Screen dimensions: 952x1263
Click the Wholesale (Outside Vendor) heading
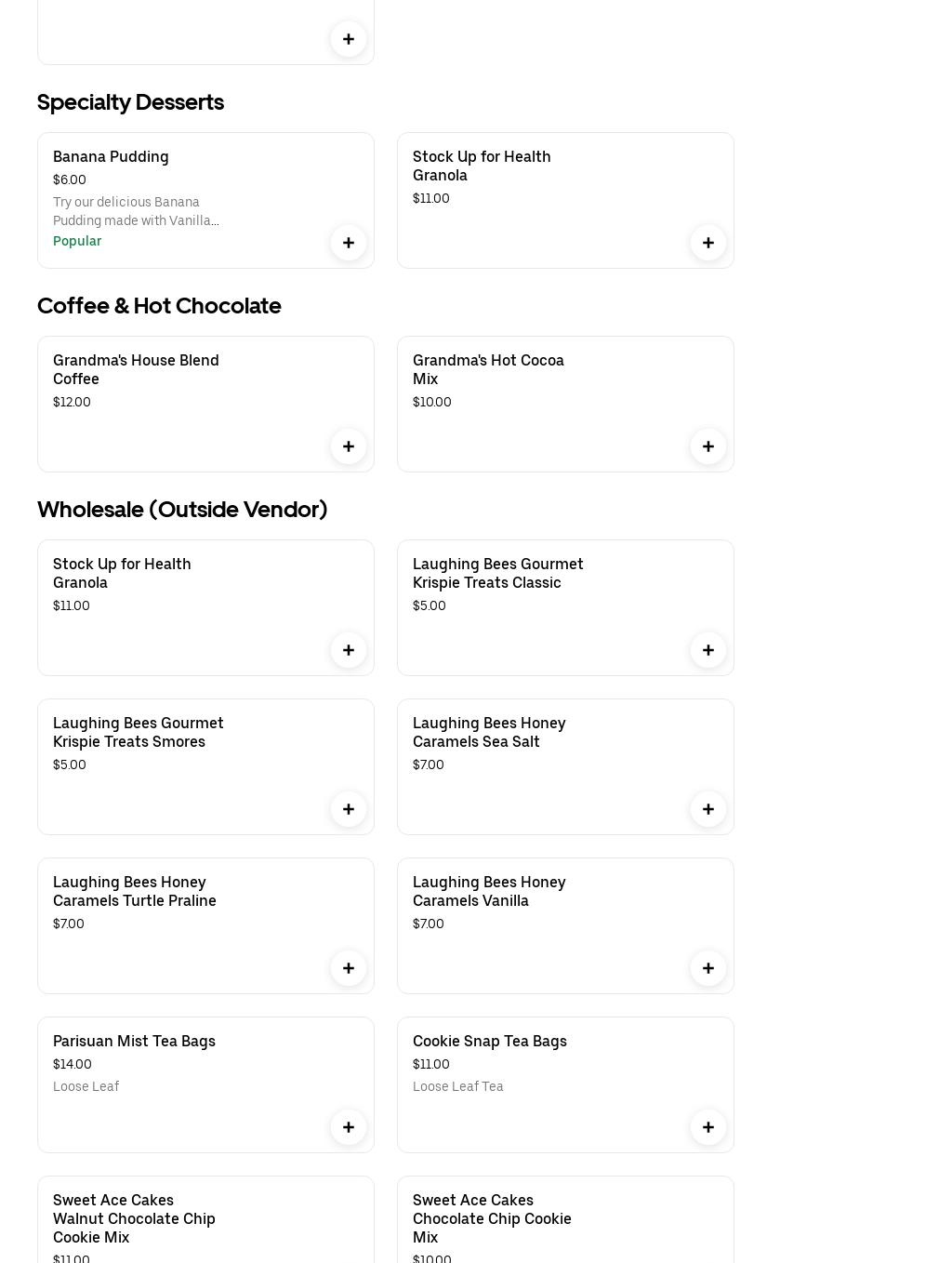182,509
